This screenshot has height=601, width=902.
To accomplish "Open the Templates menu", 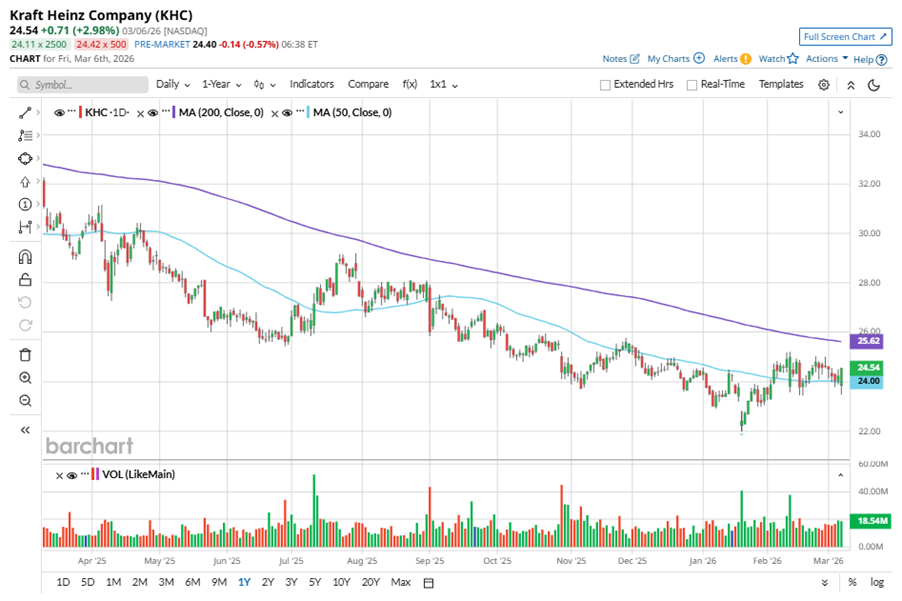I will [x=781, y=84].
